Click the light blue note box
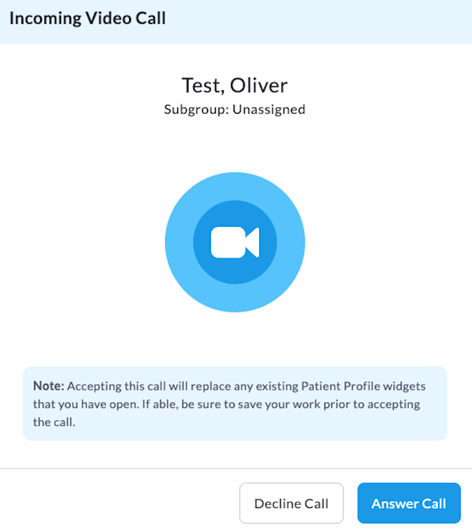Screen dimensions: 472x531 235,403
